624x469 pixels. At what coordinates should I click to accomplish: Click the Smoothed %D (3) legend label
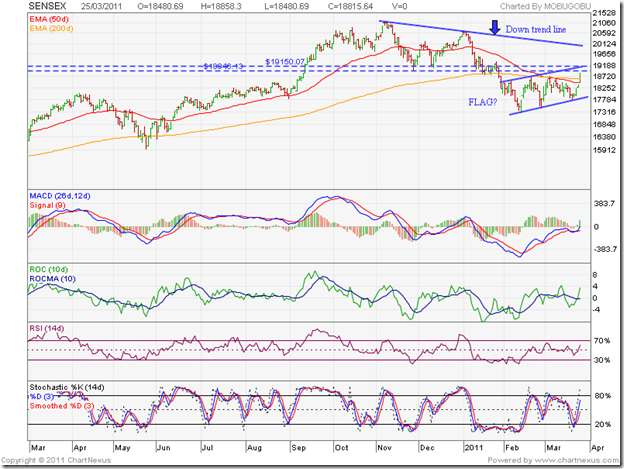point(62,406)
